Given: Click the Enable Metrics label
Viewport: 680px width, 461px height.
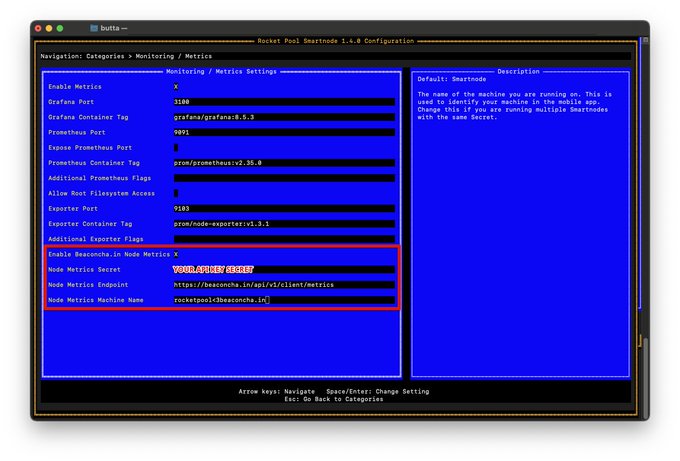Looking at the screenshot, I should coord(75,87).
